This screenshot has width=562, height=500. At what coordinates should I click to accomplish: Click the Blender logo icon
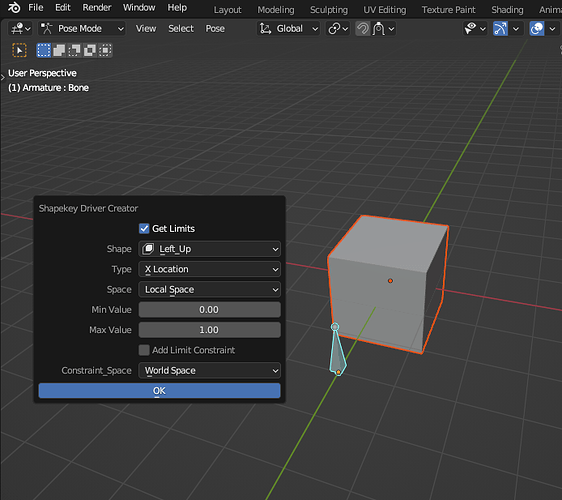point(14,8)
